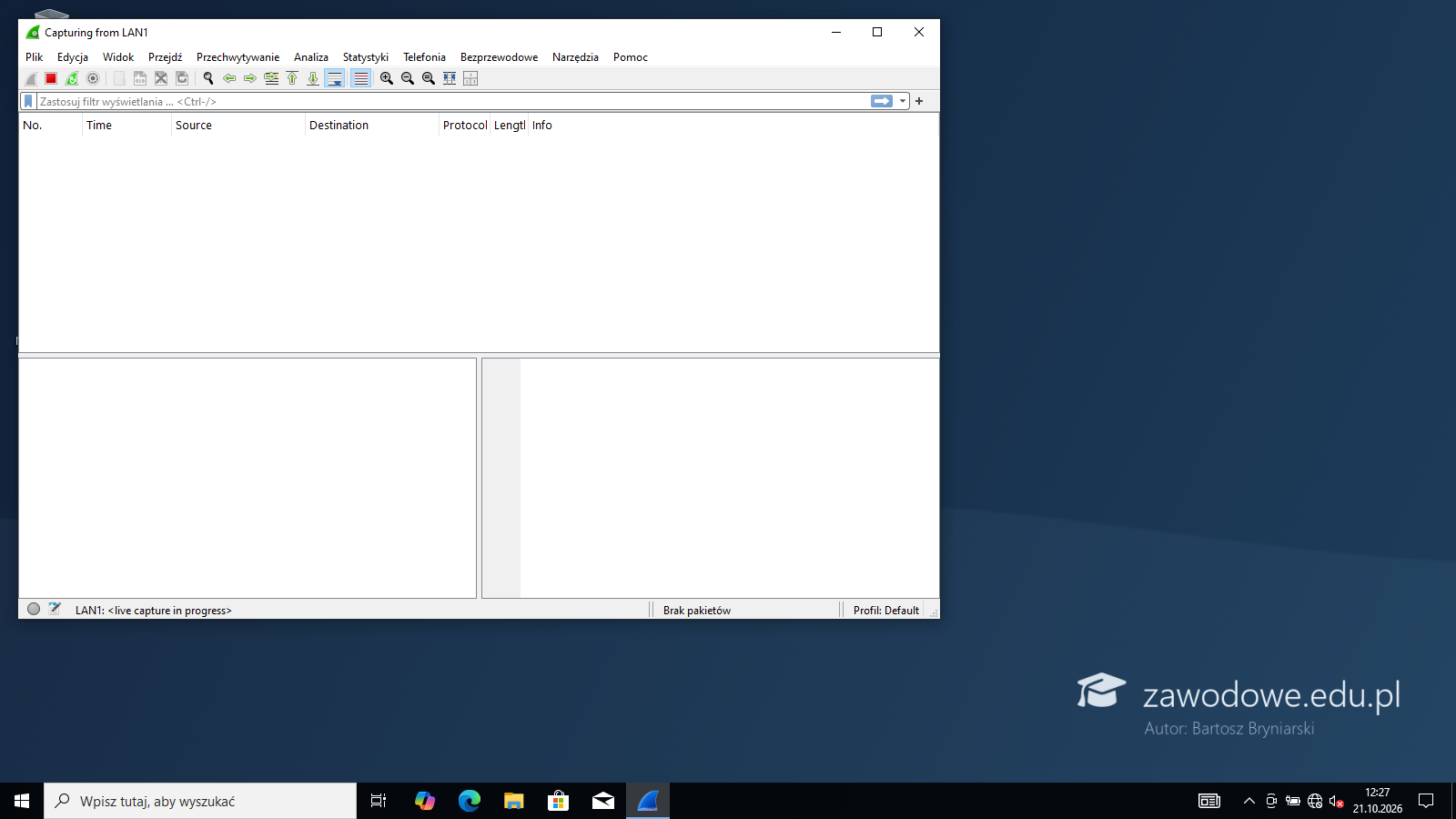The height and width of the screenshot is (819, 1456).
Task: Start capture with the shark fin icon
Action: tap(30, 78)
